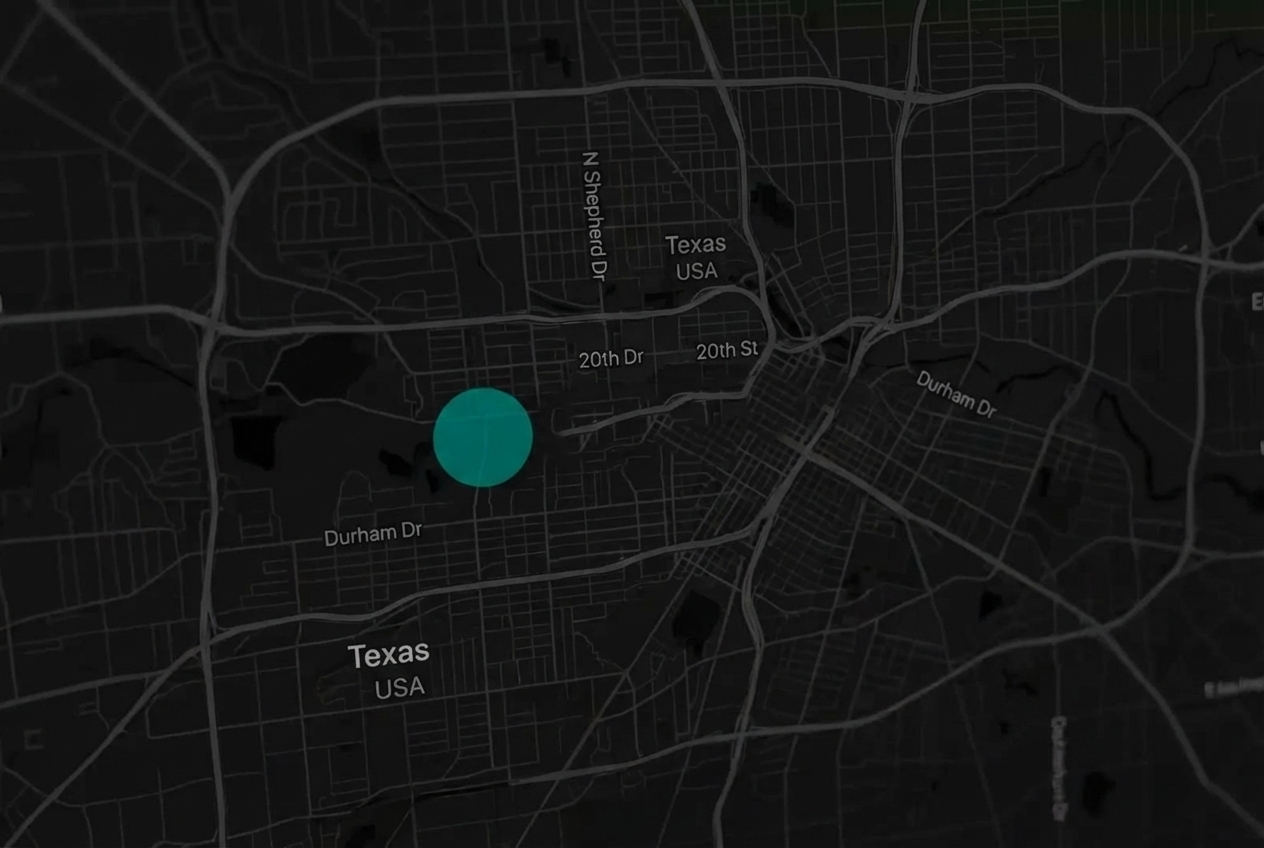This screenshot has height=848, width=1264.
Task: Click the teal circular location marker
Action: [483, 437]
